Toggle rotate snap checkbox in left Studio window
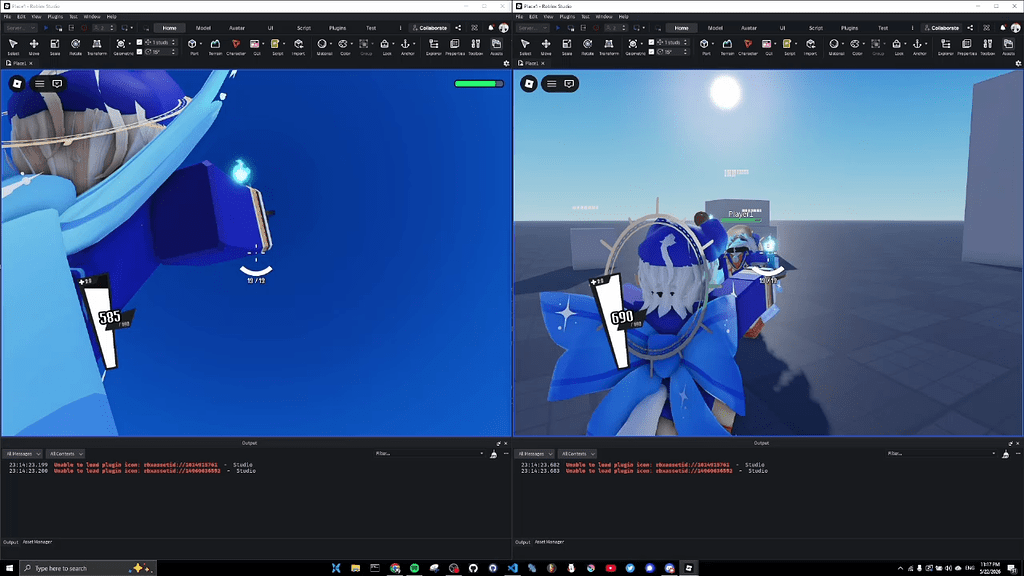This screenshot has height=576, width=1024. pyautogui.click(x=139, y=52)
